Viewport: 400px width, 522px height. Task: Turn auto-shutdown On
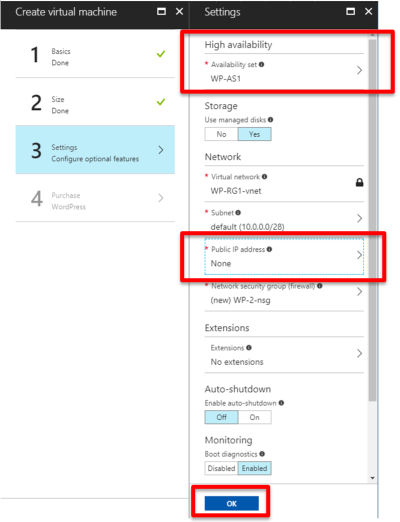(254, 417)
